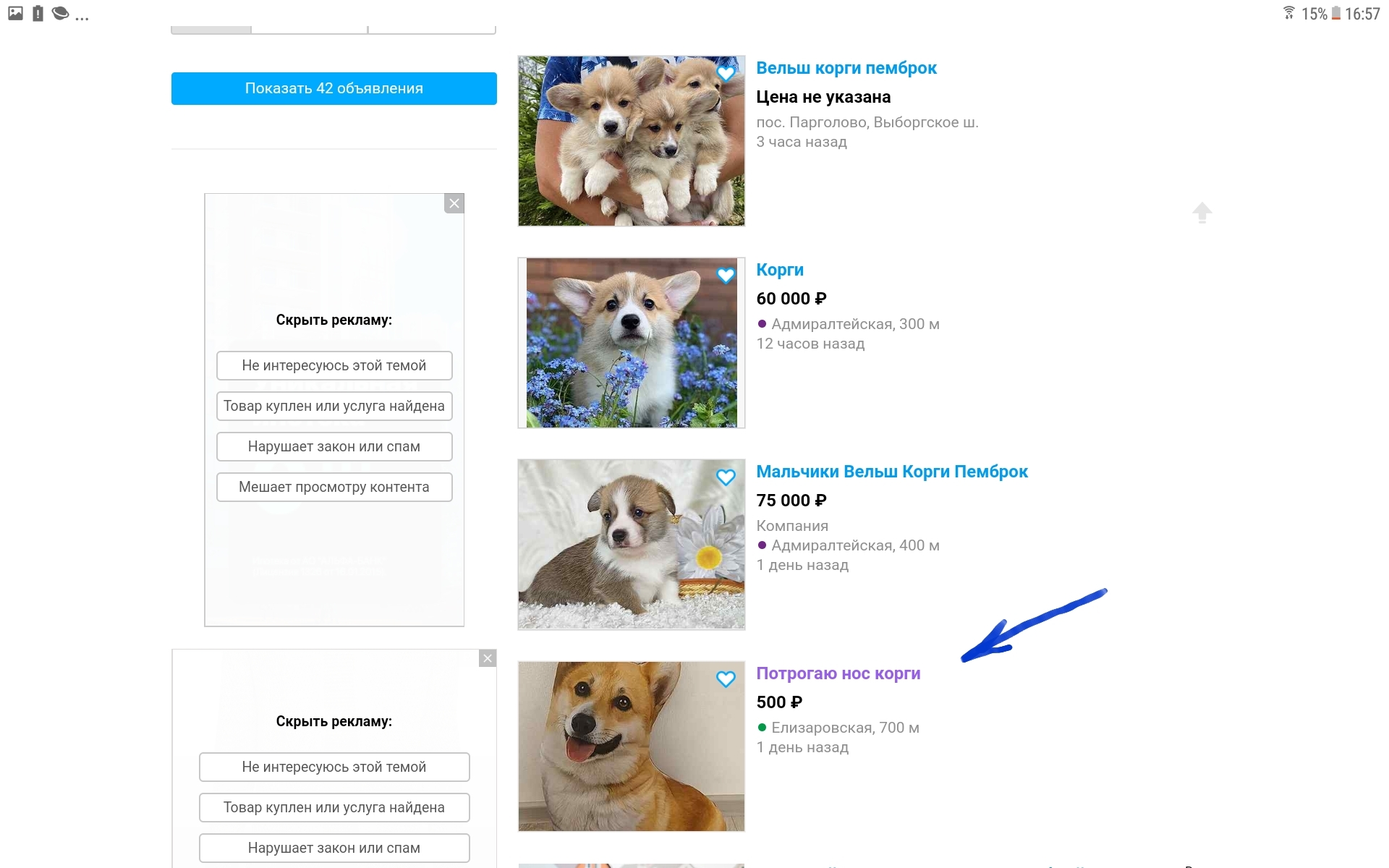Open three corgi puppies thumbnail
The height and width of the screenshot is (868, 1389).
point(631,141)
